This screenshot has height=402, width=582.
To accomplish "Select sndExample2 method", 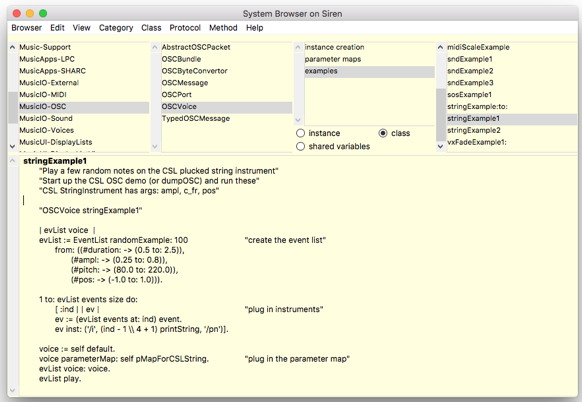I will click(x=512, y=71).
